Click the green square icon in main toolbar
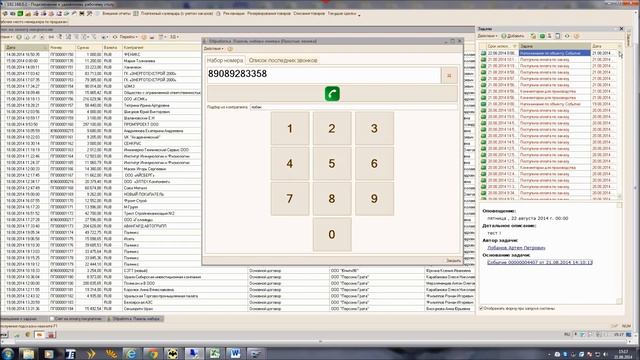640x360 pixels. coord(20,13)
